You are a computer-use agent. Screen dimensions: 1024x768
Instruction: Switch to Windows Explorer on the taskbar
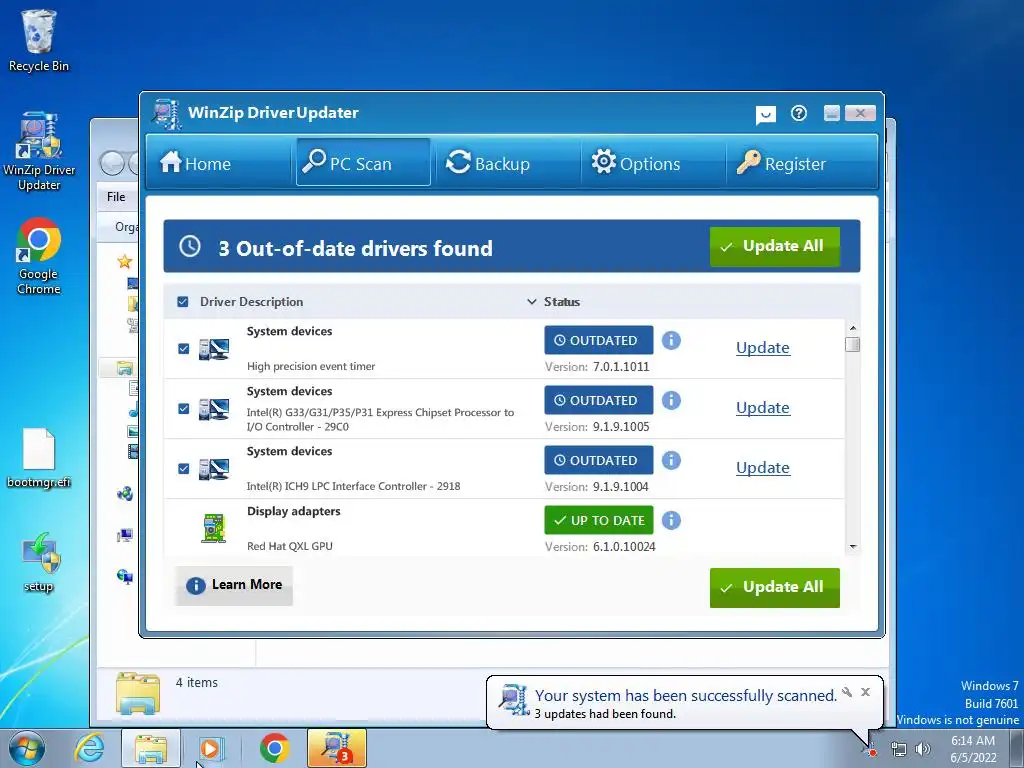[x=151, y=748]
